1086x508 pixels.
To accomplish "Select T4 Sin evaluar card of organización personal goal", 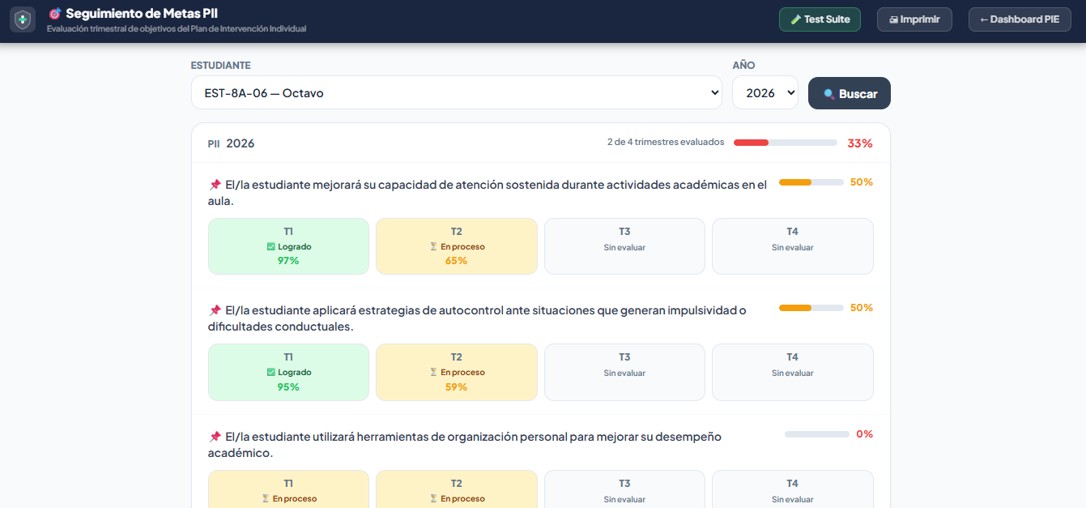I will (792, 489).
